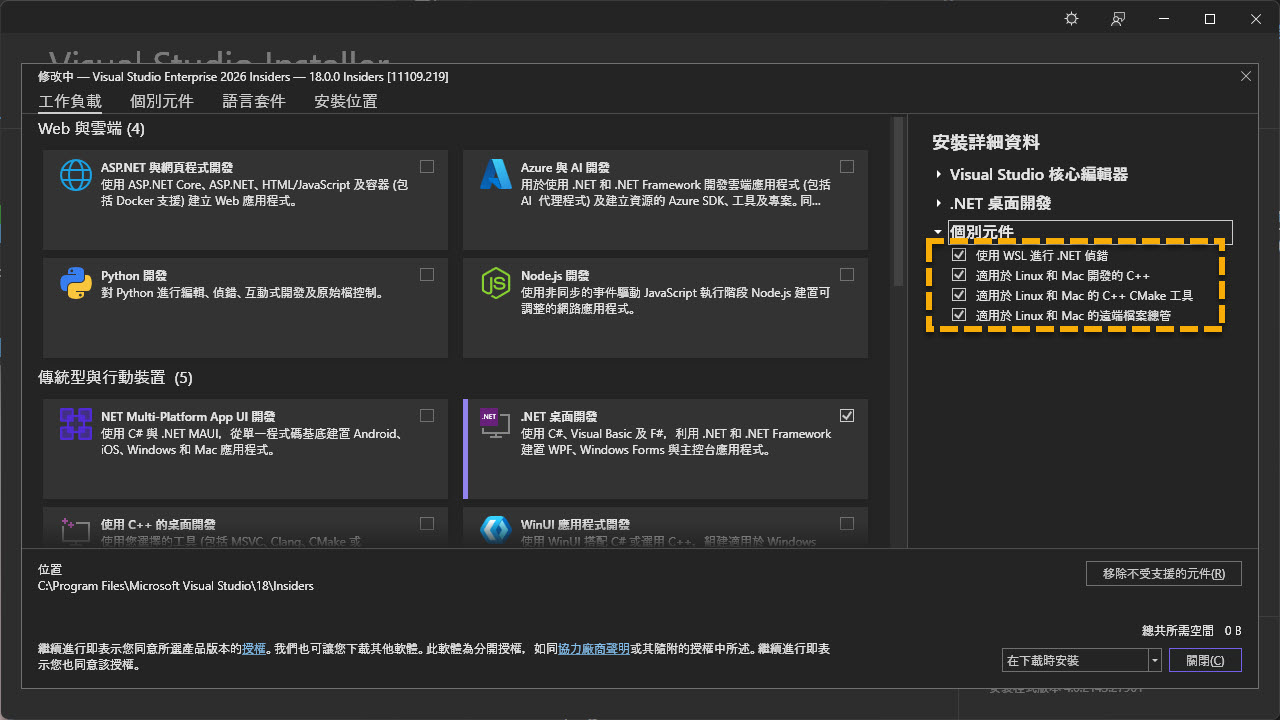
Task: Collapse the 個別元件 section in details
Action: pos(938,232)
